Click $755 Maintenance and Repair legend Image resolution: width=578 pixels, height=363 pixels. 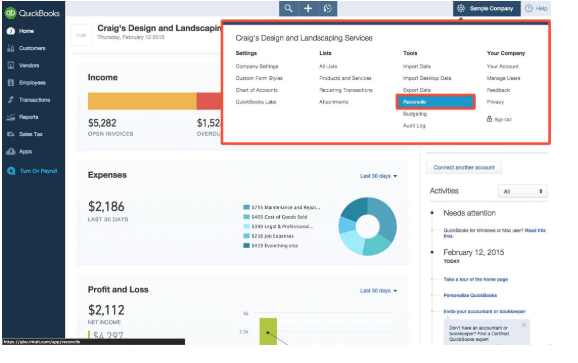click(x=282, y=207)
